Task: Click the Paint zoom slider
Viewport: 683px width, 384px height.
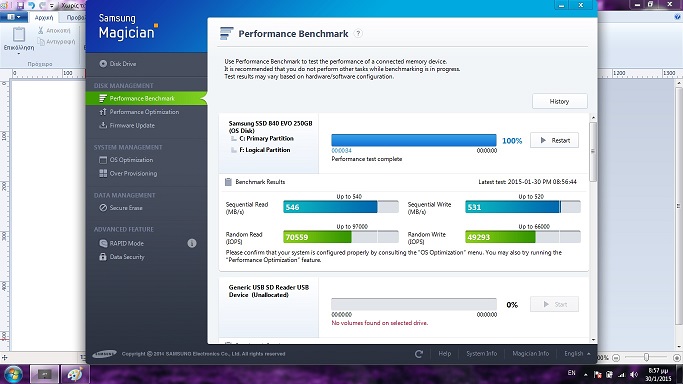Action: [646, 357]
